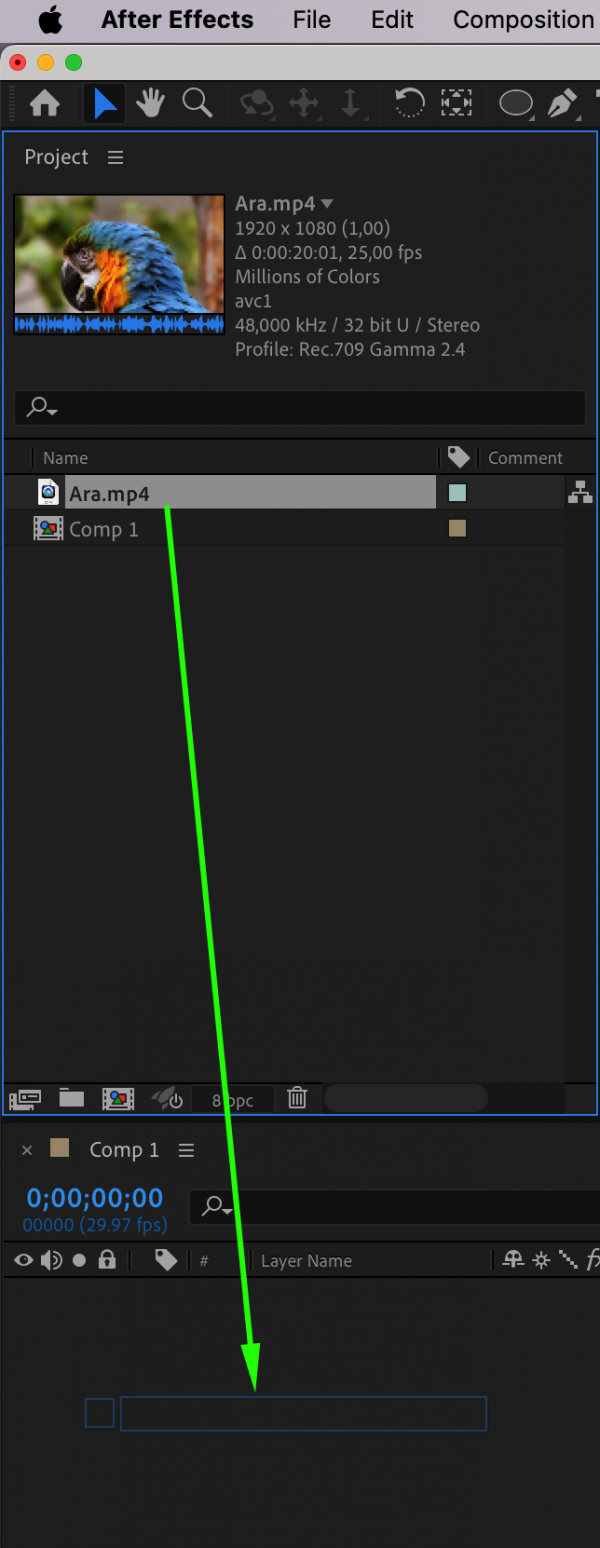Open the Comp 1 timeline panel menu

click(x=186, y=1150)
